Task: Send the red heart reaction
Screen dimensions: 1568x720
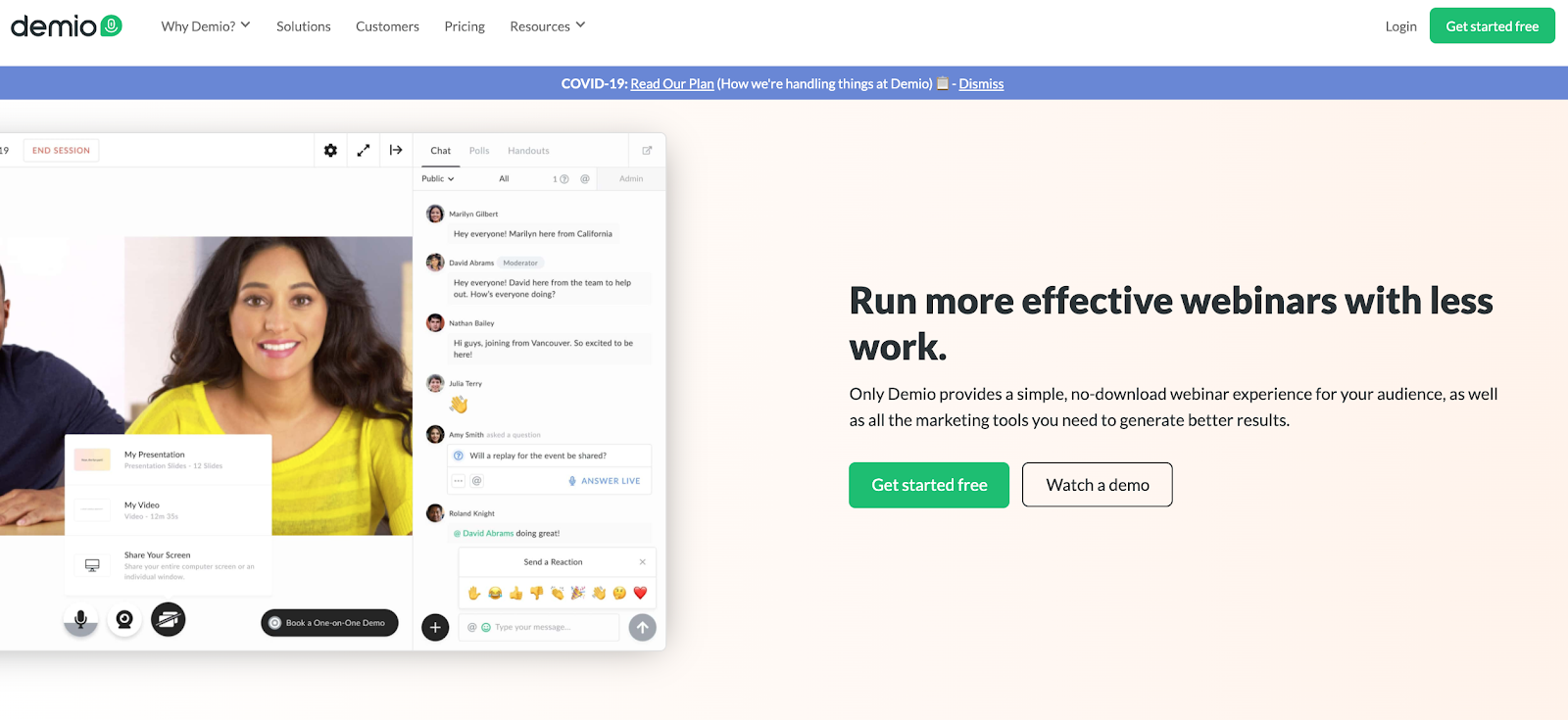Action: [641, 593]
